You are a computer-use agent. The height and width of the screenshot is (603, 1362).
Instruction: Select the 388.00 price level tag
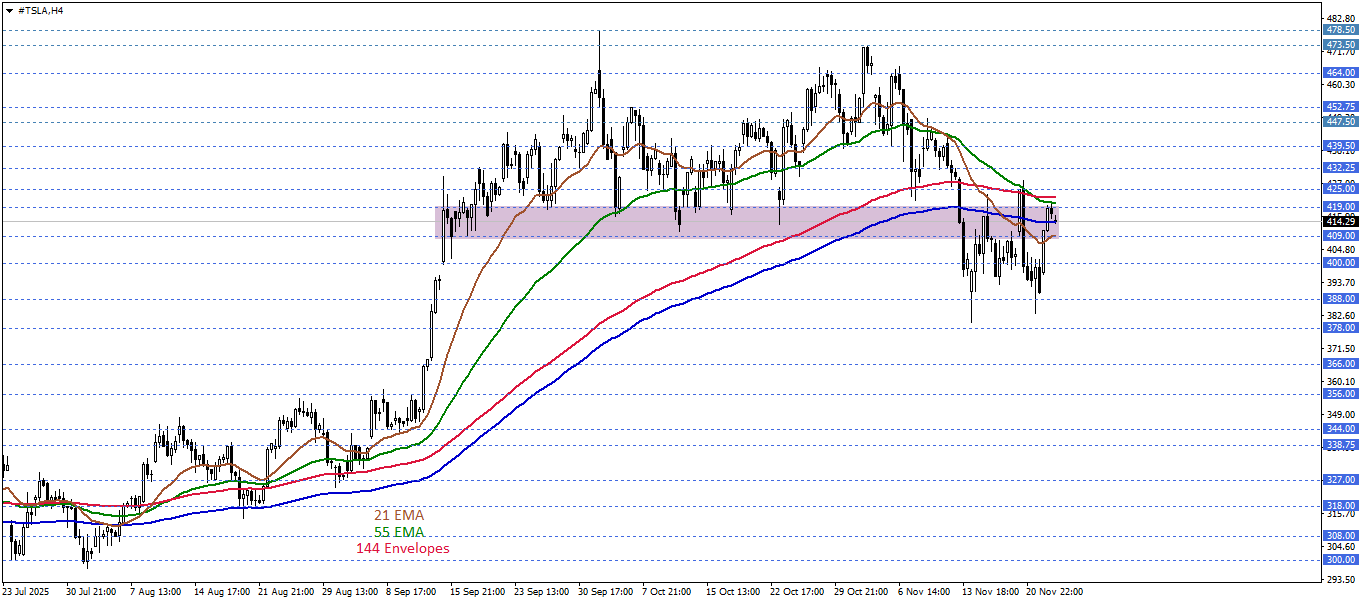(x=1339, y=298)
